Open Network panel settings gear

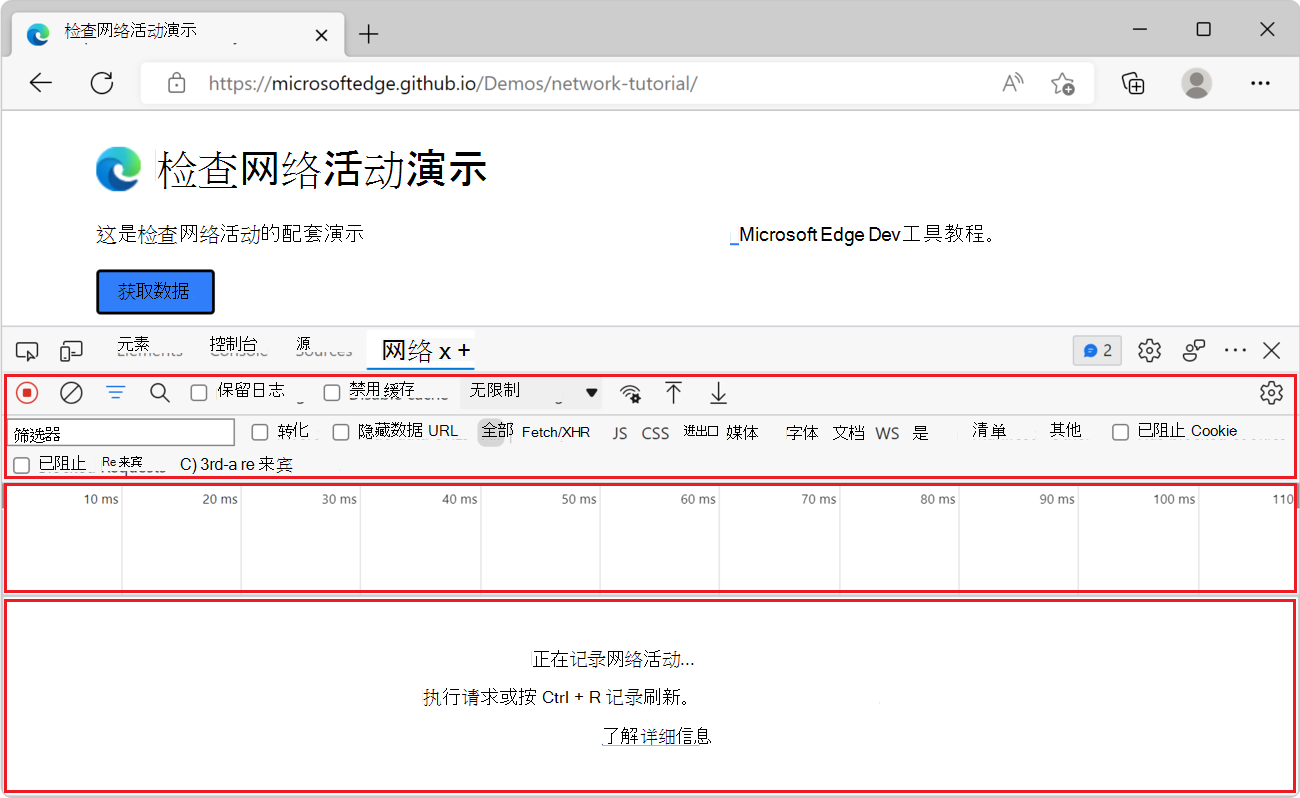click(x=1271, y=393)
